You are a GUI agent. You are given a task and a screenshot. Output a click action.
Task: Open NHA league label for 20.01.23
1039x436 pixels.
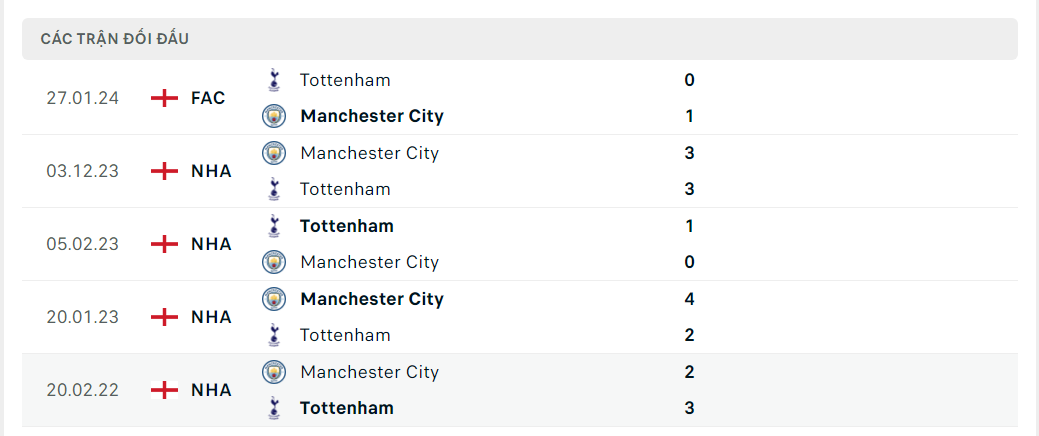211,317
